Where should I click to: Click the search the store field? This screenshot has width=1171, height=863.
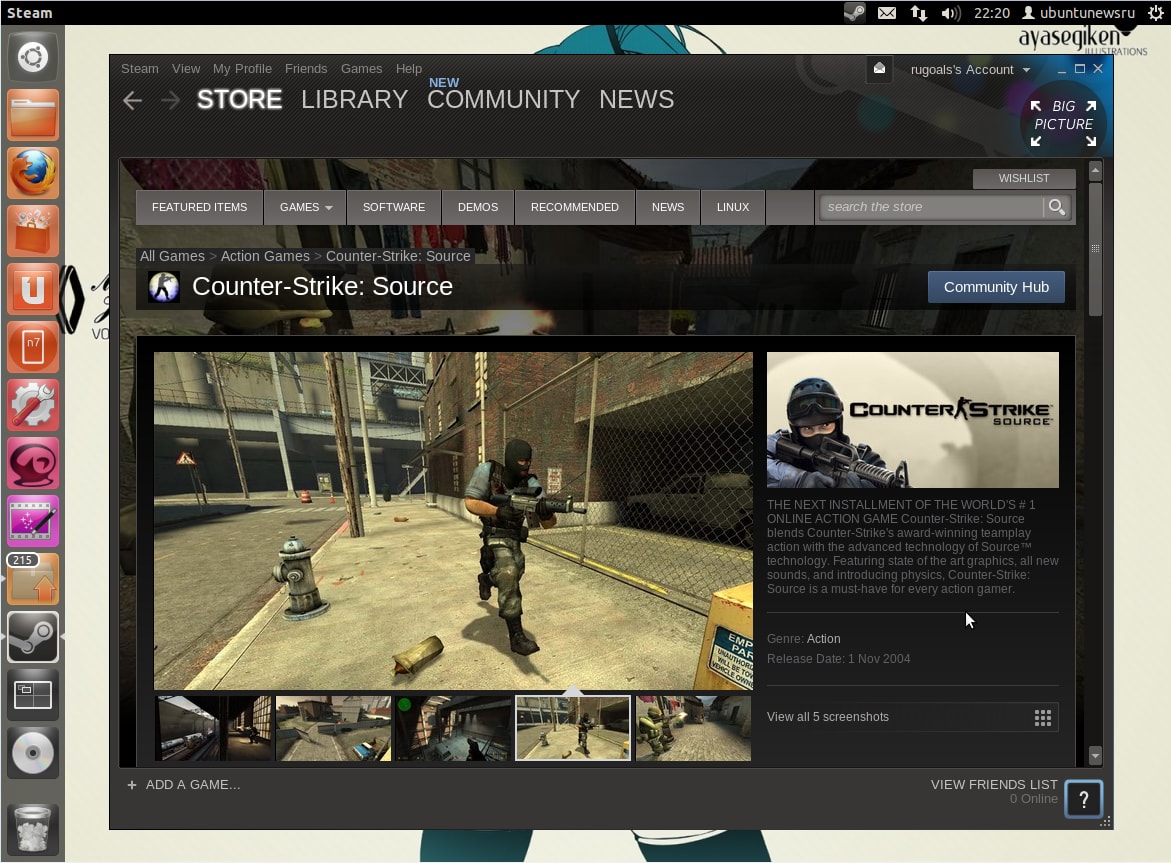pos(931,207)
